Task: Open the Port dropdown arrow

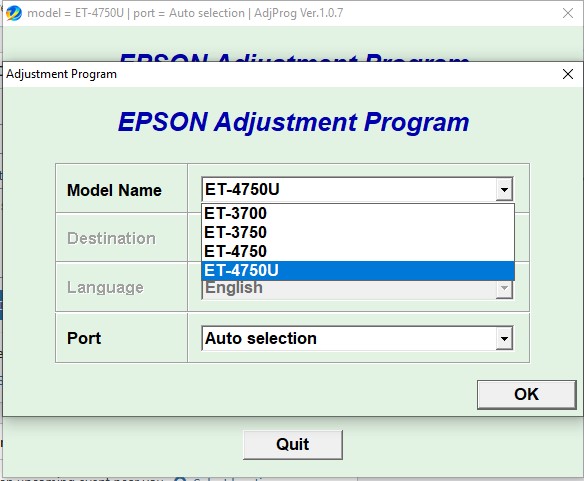Action: point(504,339)
